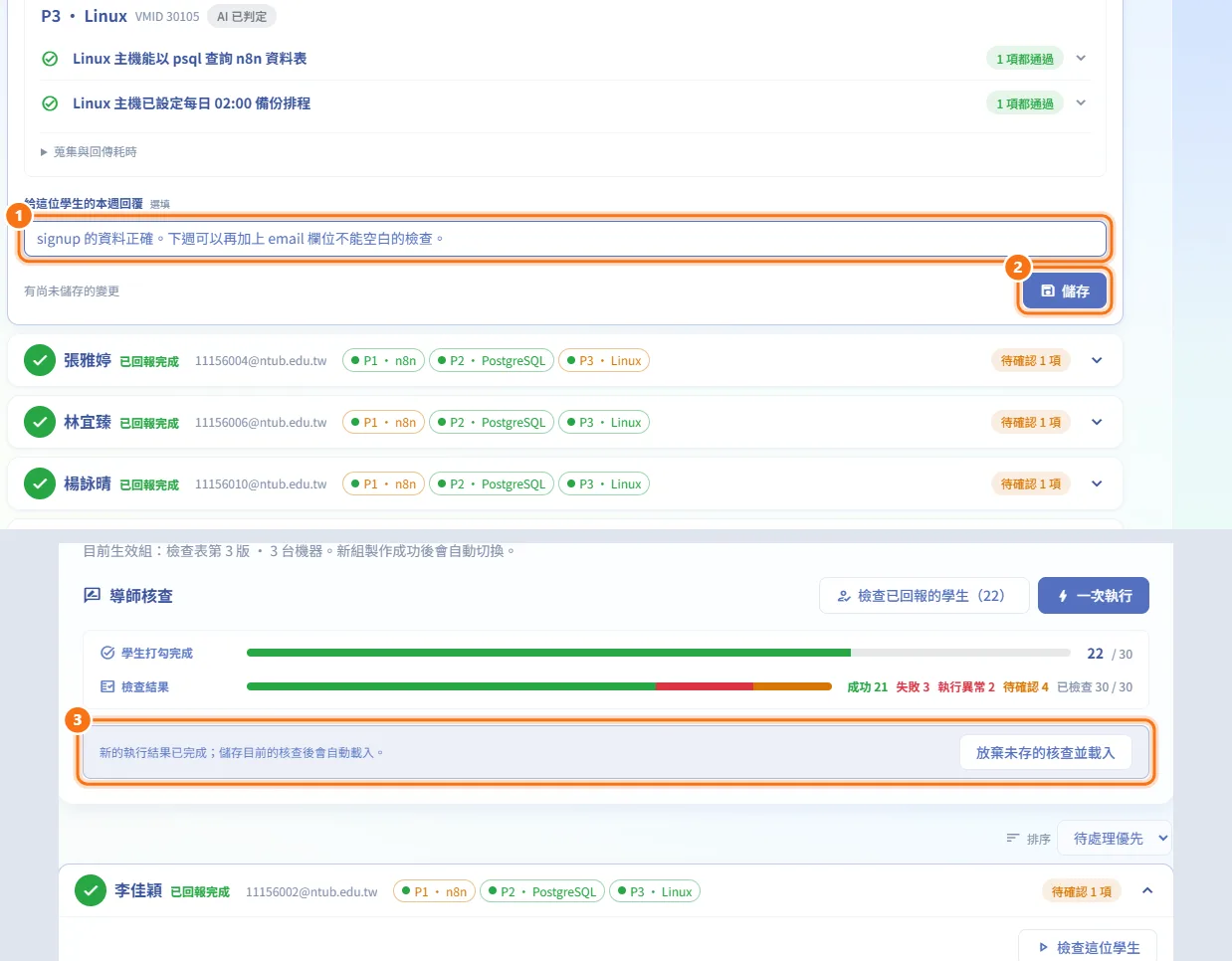Click the green check icon beside psql 查詢 item
The height and width of the screenshot is (961, 1232).
point(50,59)
